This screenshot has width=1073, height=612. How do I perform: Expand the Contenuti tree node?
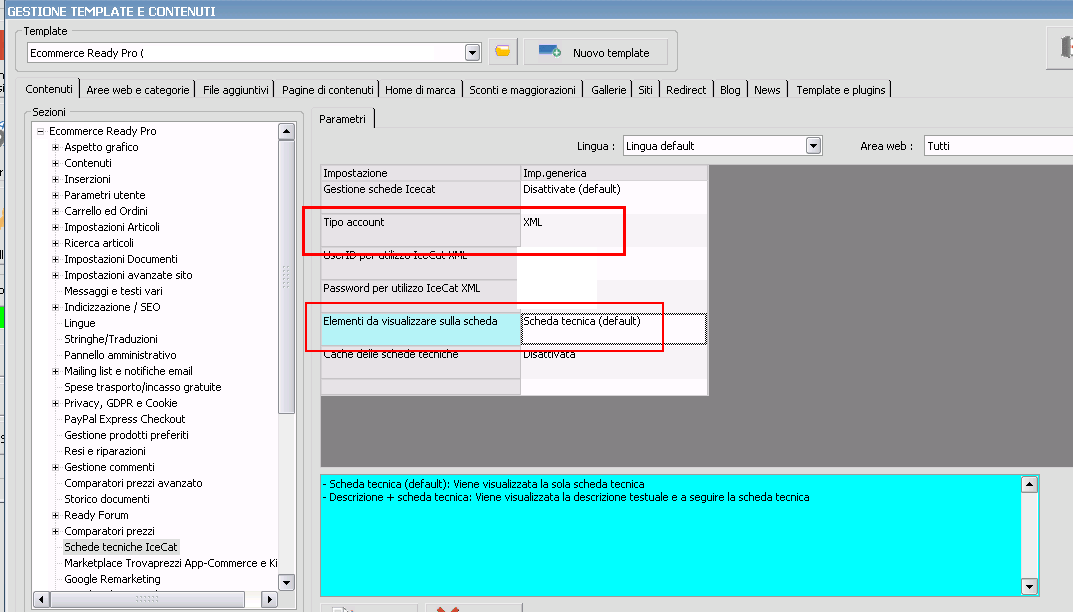[55, 163]
